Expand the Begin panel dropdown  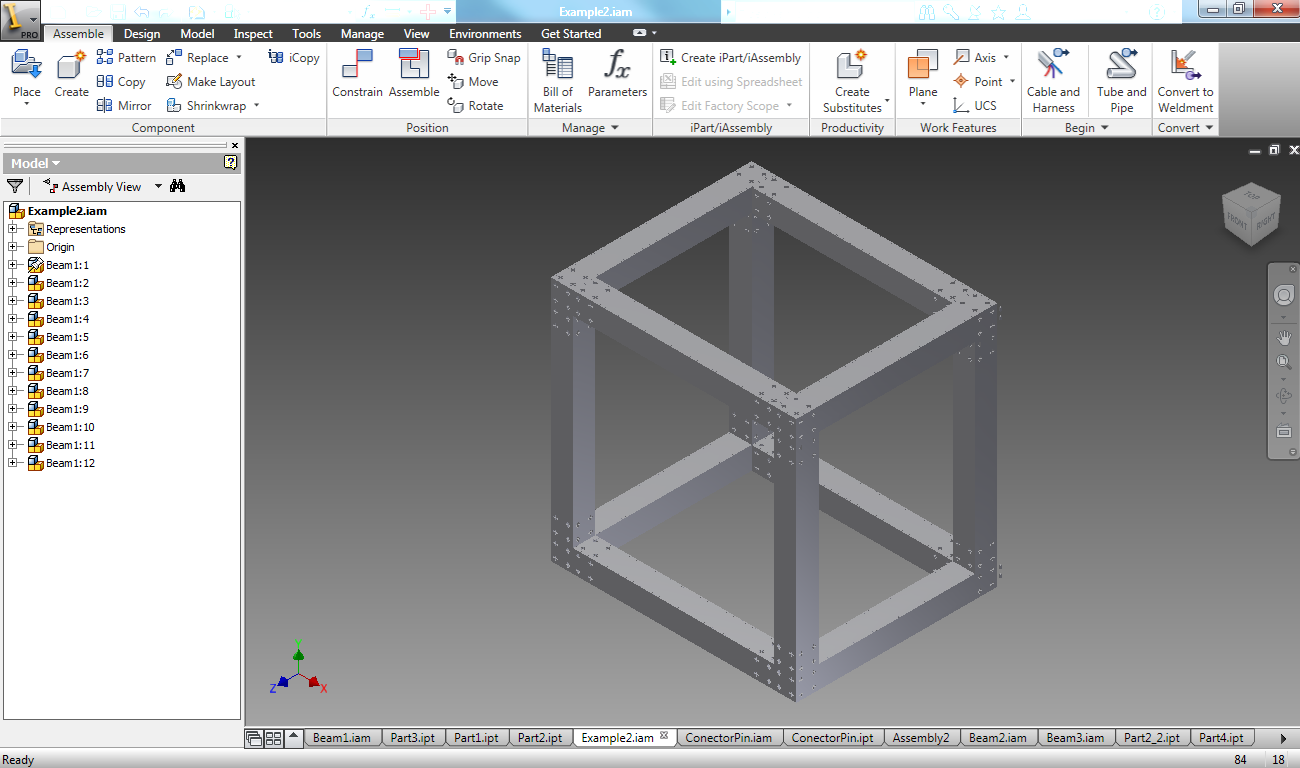pos(1104,128)
